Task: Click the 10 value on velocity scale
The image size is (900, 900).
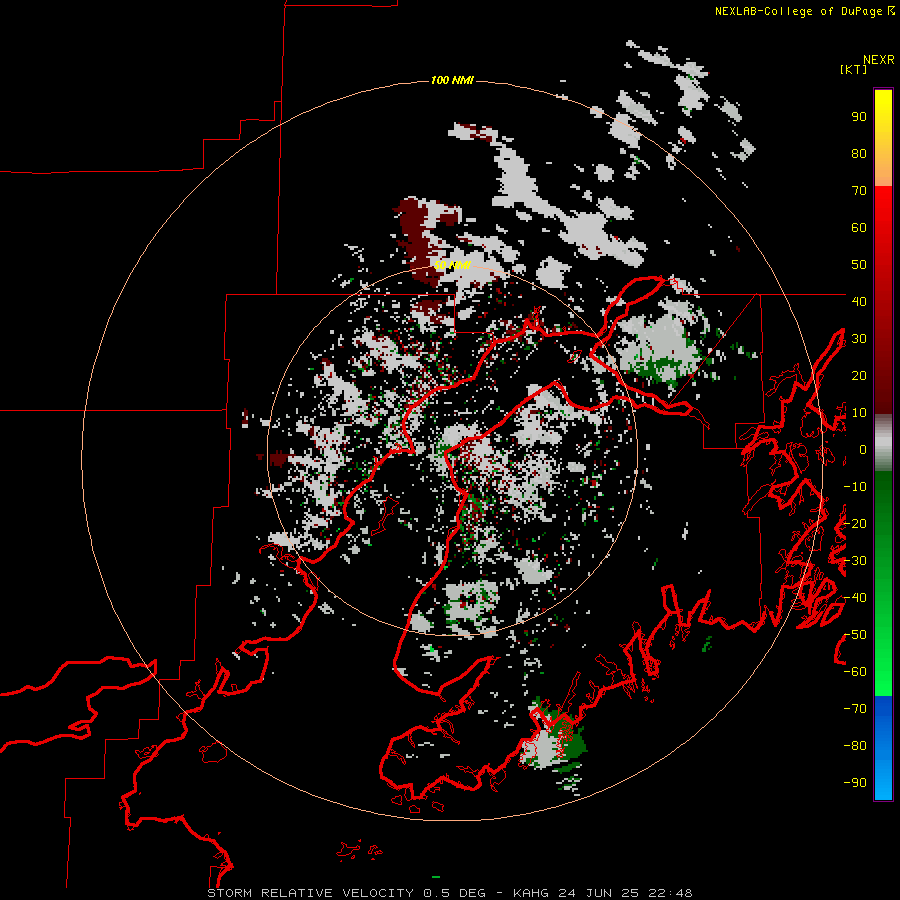Action: pos(859,413)
